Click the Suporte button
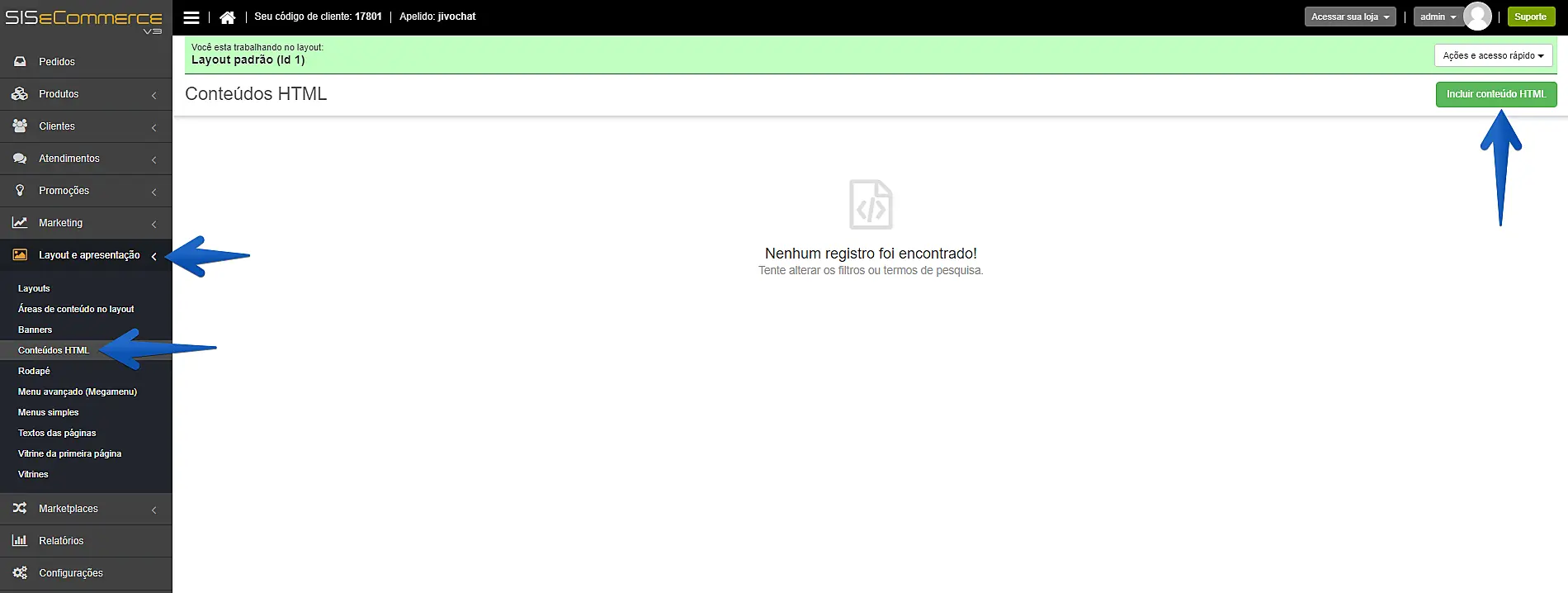Screen dimensions: 1568x593 1530,17
